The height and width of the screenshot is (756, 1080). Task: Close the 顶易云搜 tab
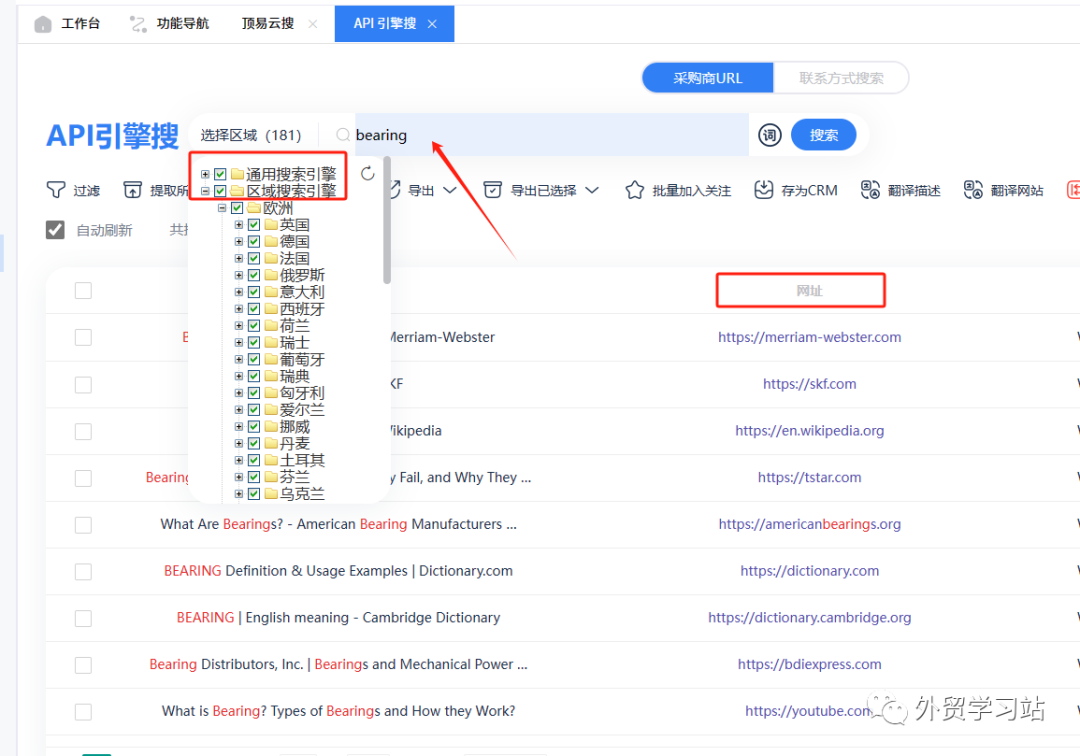click(313, 24)
